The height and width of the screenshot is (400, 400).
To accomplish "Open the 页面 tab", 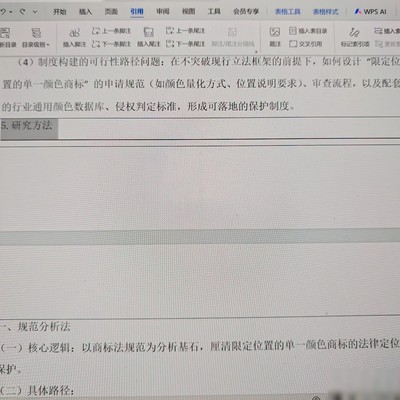I will pyautogui.click(x=111, y=12).
